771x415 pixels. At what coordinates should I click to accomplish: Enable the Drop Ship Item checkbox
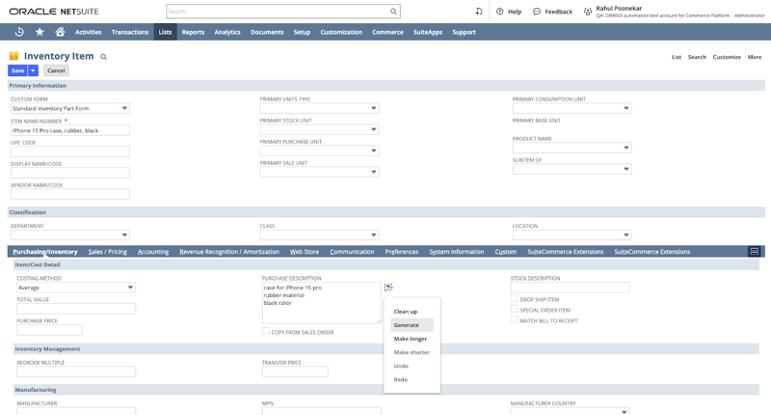[x=514, y=299]
